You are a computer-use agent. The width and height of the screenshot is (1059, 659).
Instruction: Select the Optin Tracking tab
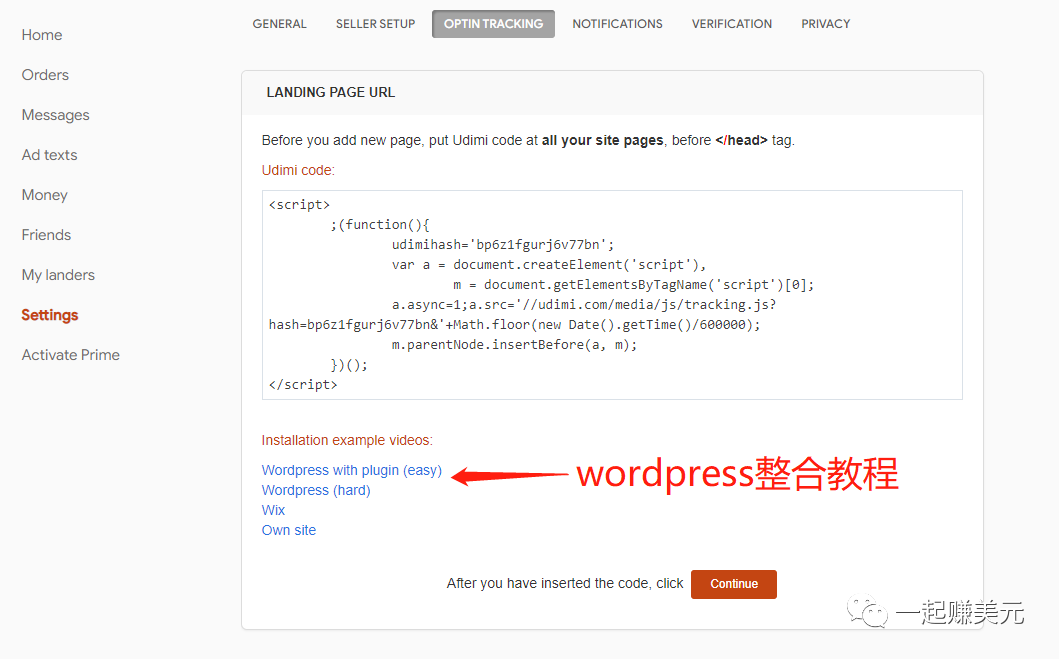coord(493,24)
